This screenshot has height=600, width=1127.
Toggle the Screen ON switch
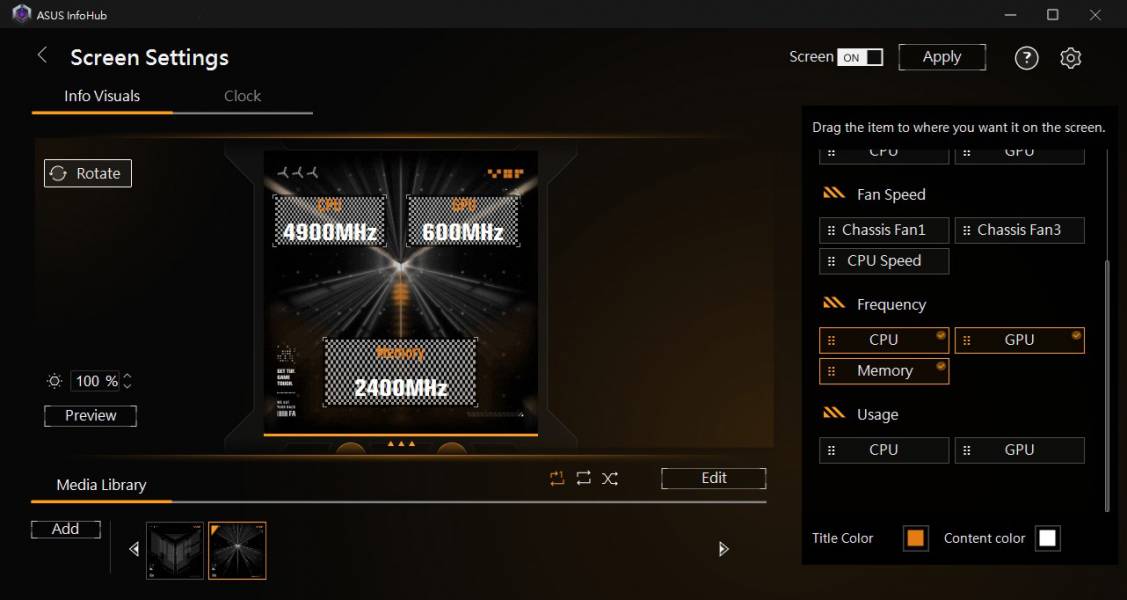[x=860, y=57]
